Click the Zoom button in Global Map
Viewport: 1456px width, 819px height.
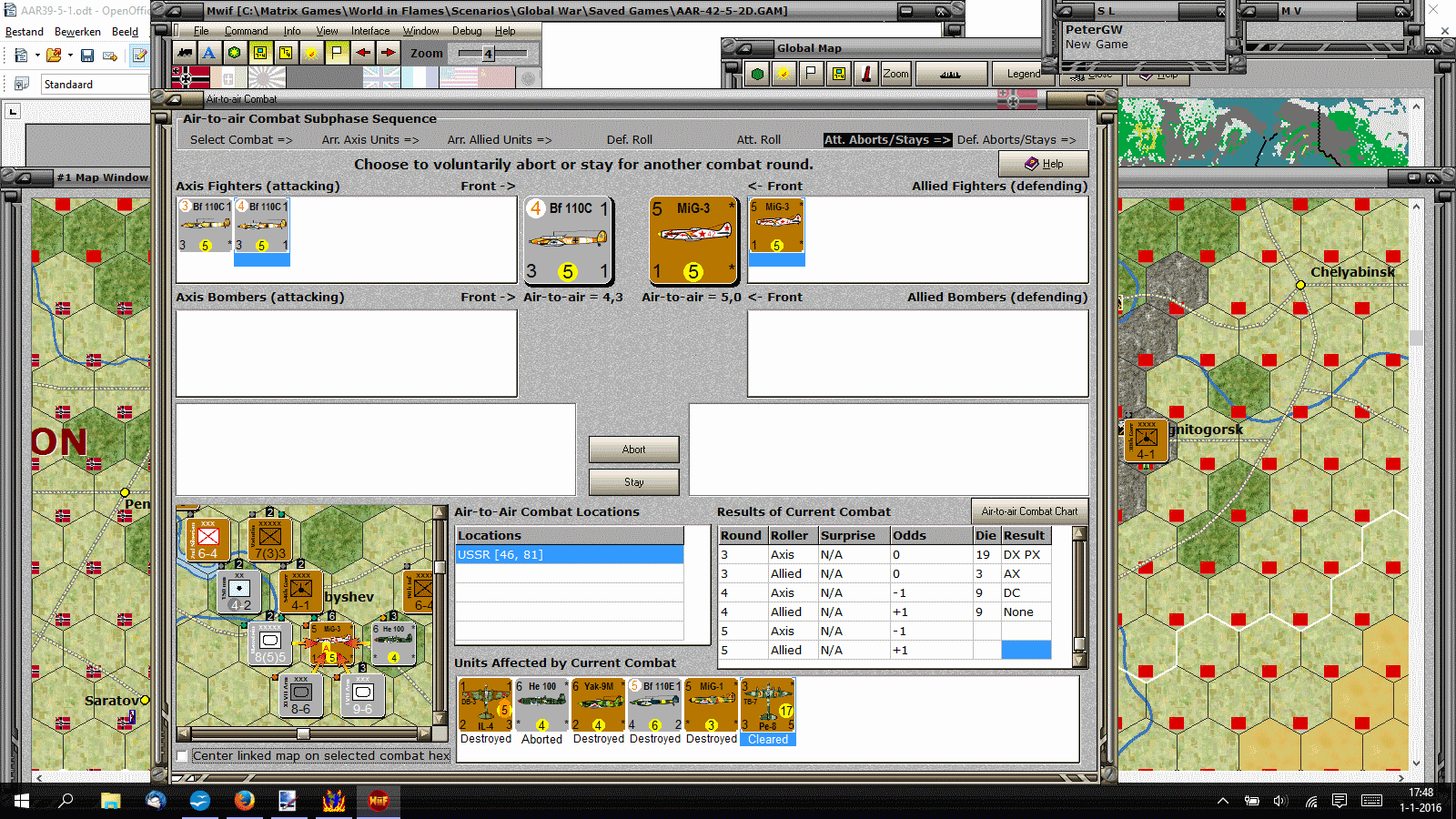pos(895,74)
